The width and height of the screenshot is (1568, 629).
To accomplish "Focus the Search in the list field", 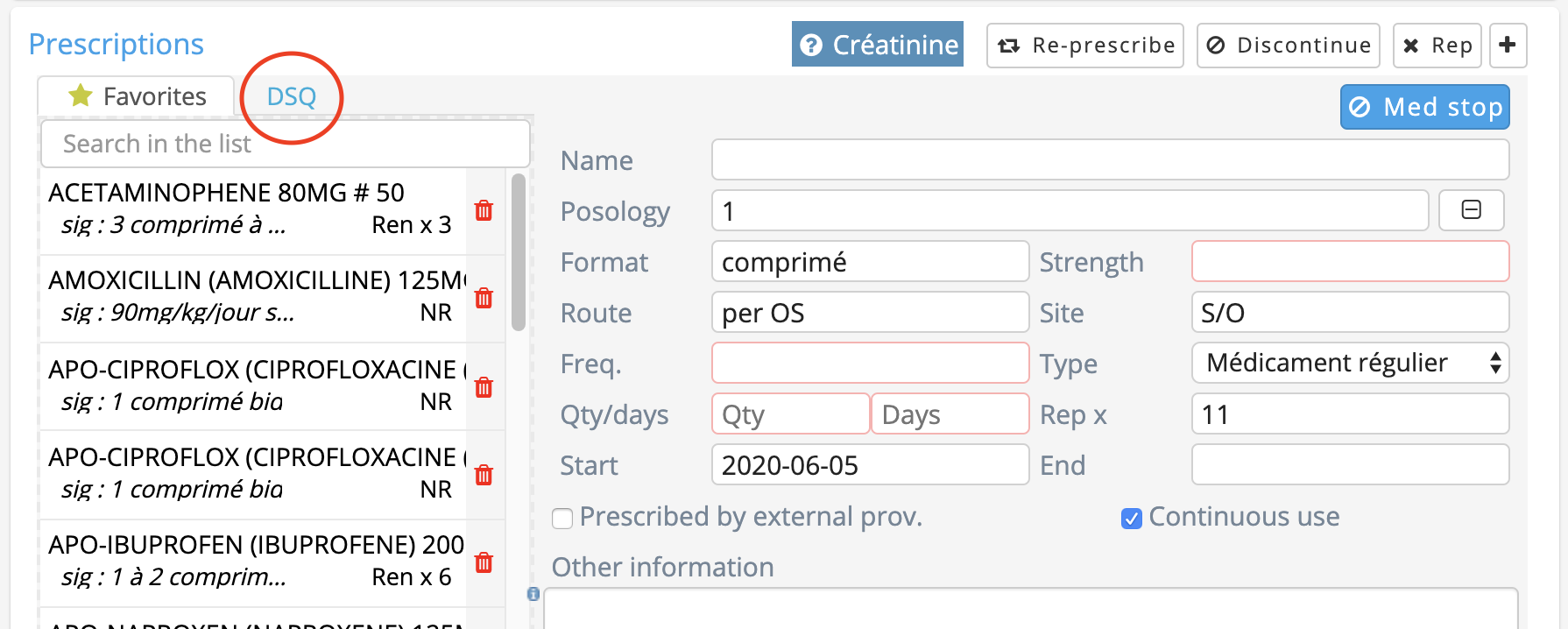I will point(285,144).
